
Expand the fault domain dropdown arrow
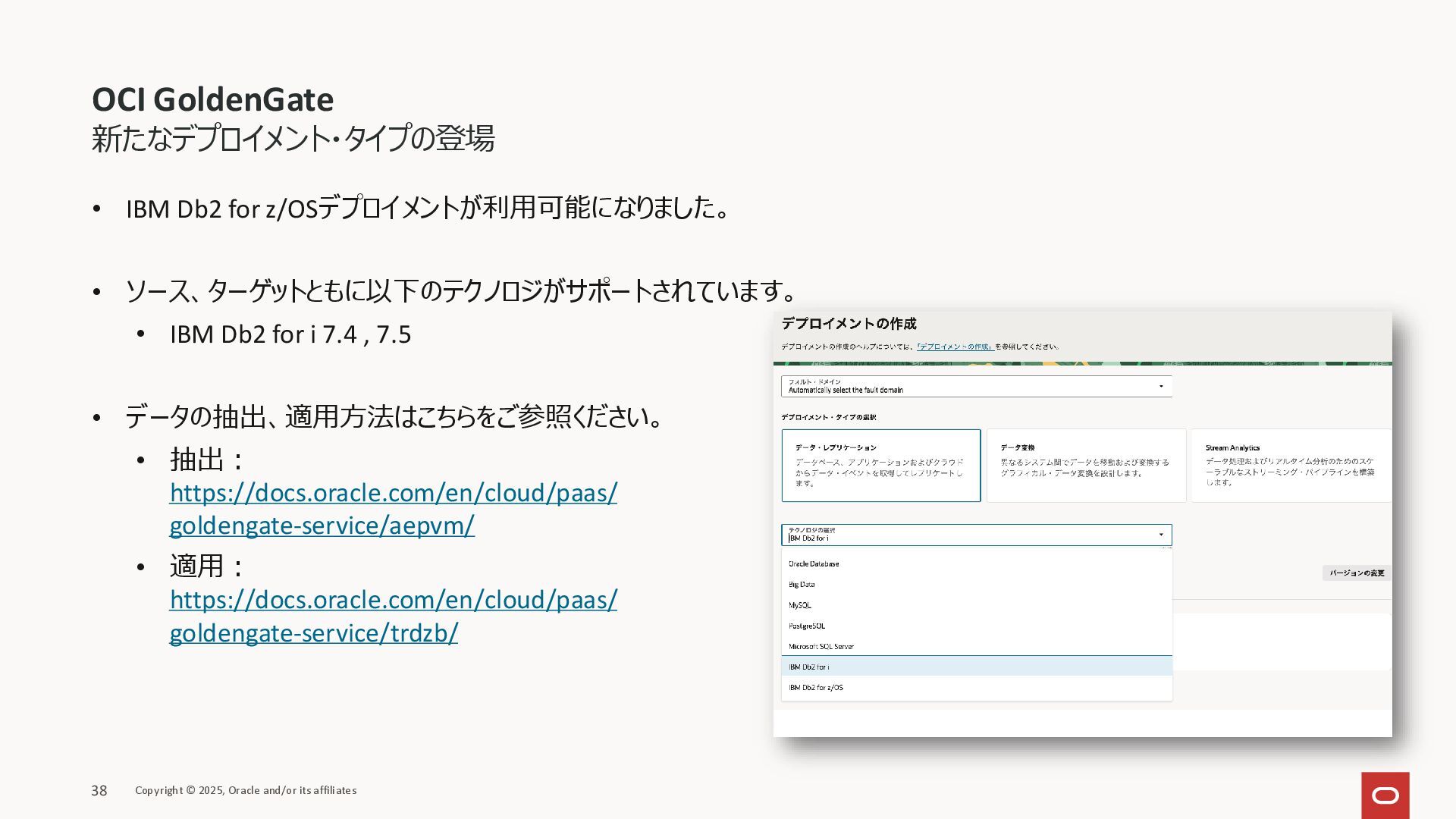[1161, 386]
